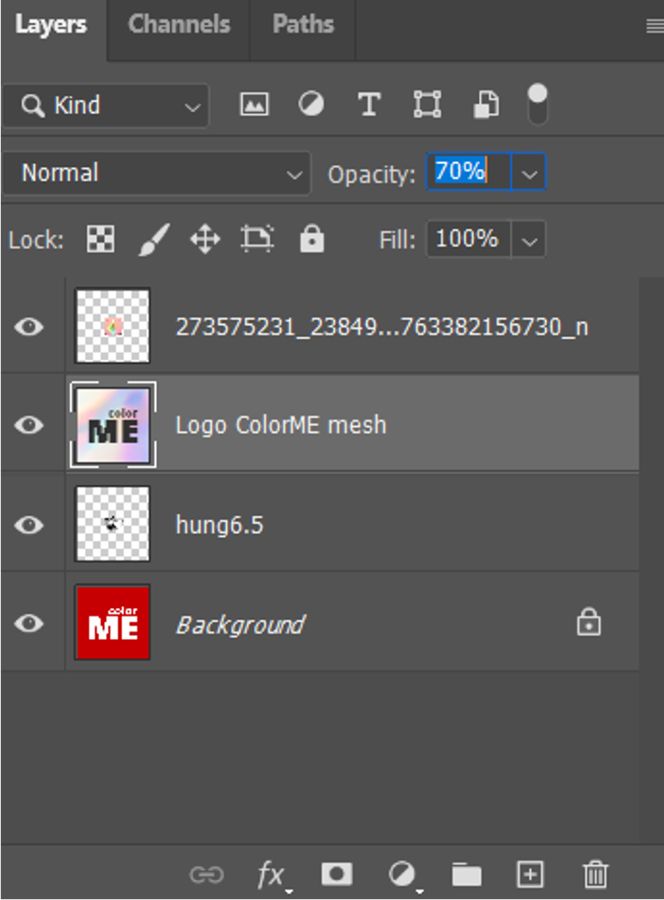Hide the Background layer
Image resolution: width=664 pixels, height=900 pixels.
[x=29, y=623]
